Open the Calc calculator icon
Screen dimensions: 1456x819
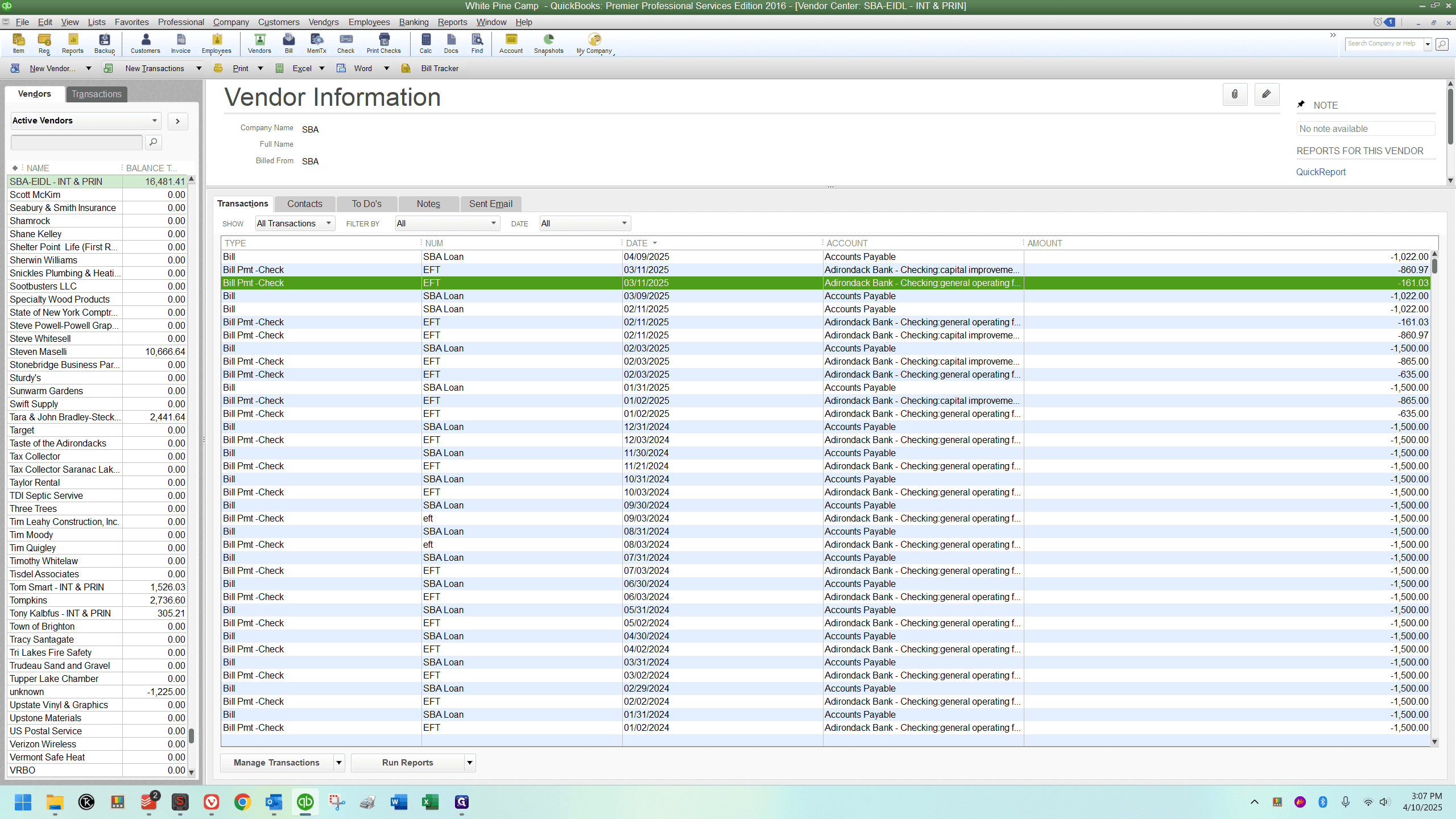point(426,43)
